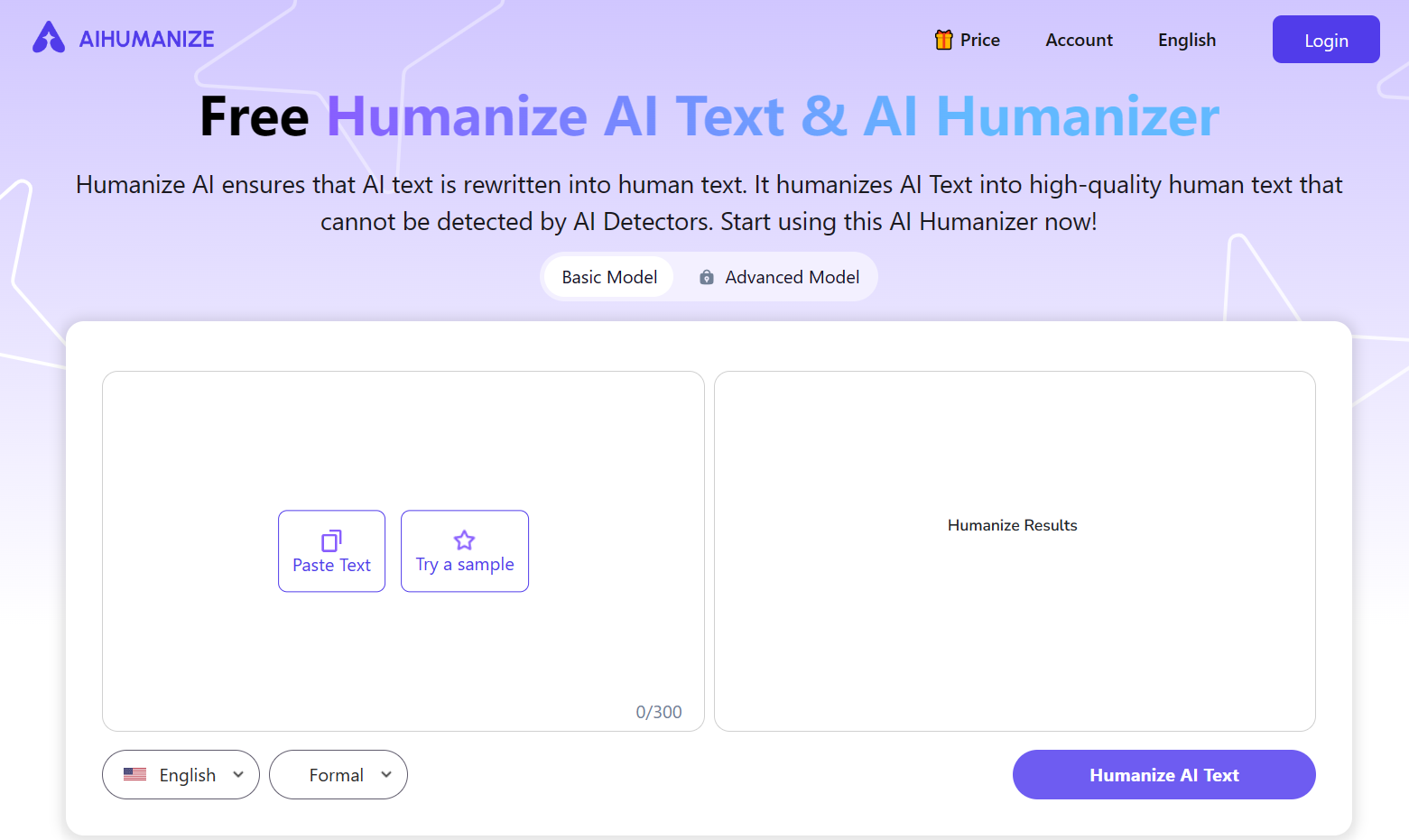Click the US flag in the language selector

coord(135,774)
